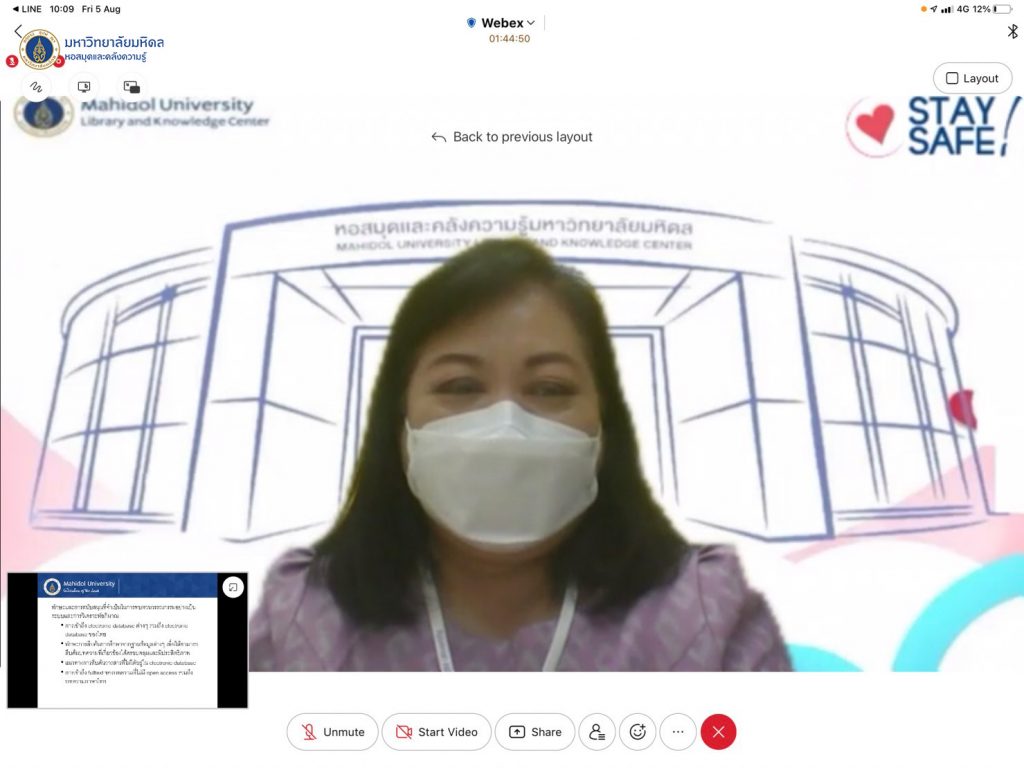The image size is (1024, 768).
Task: Open the Layout options
Action: [971, 78]
